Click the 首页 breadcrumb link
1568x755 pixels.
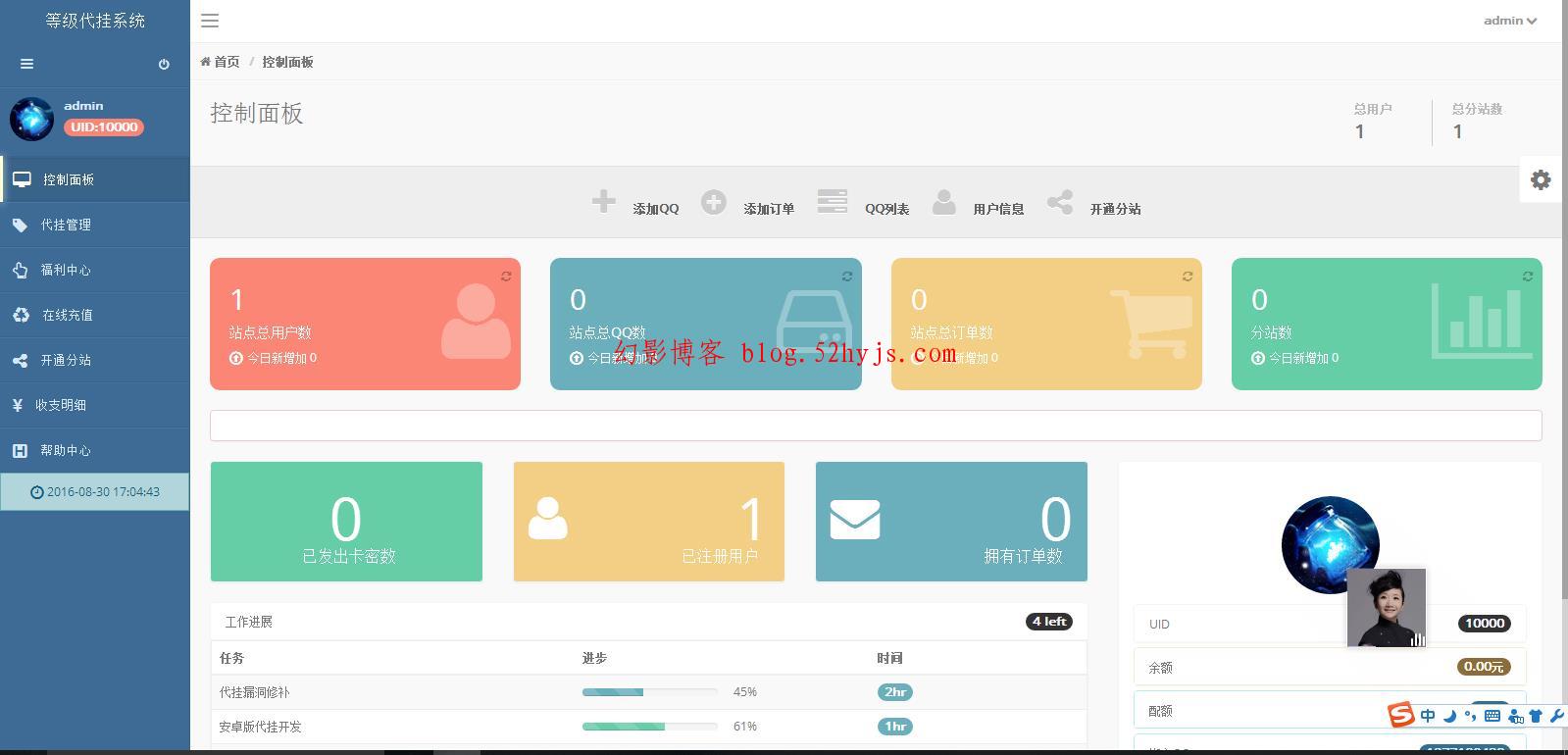pos(226,62)
